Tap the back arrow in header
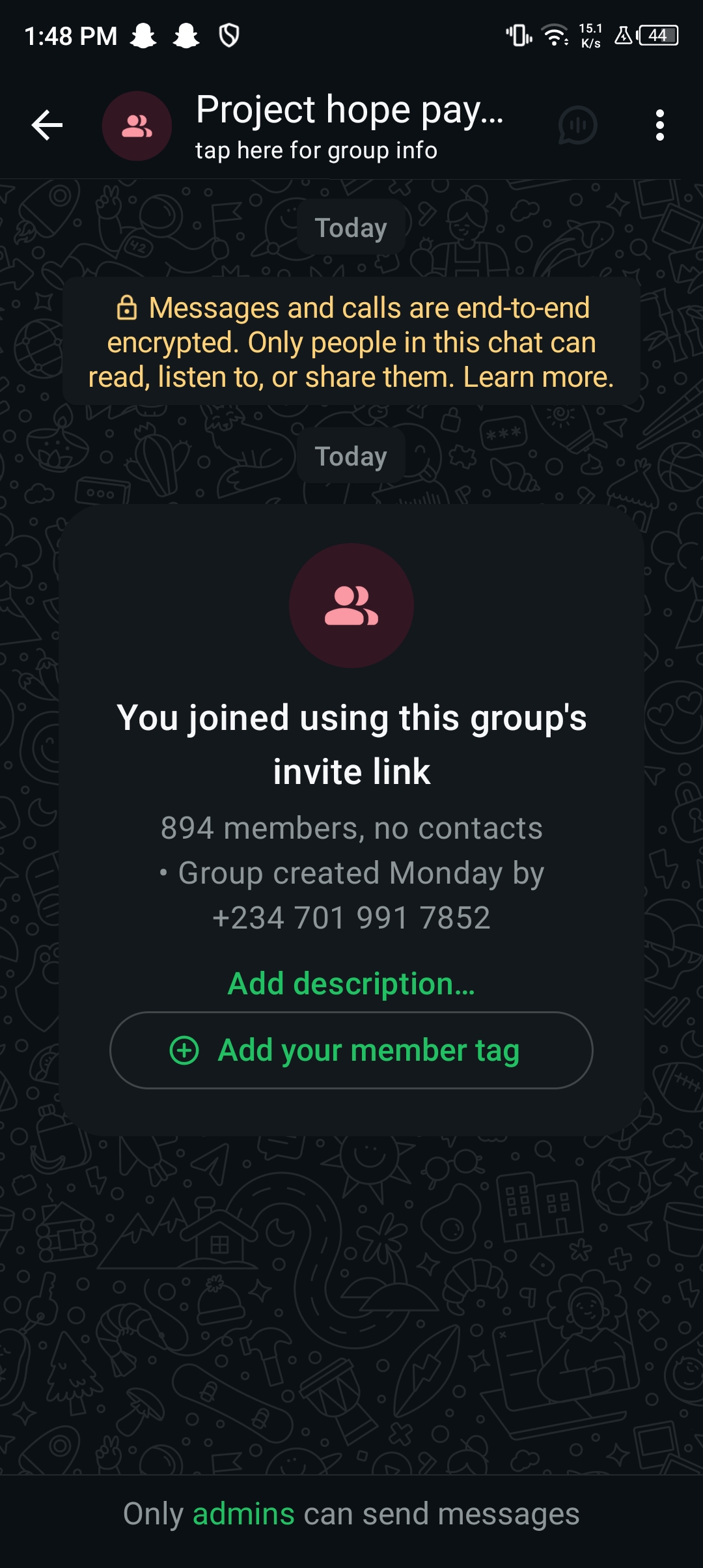The image size is (703, 1568). click(47, 125)
